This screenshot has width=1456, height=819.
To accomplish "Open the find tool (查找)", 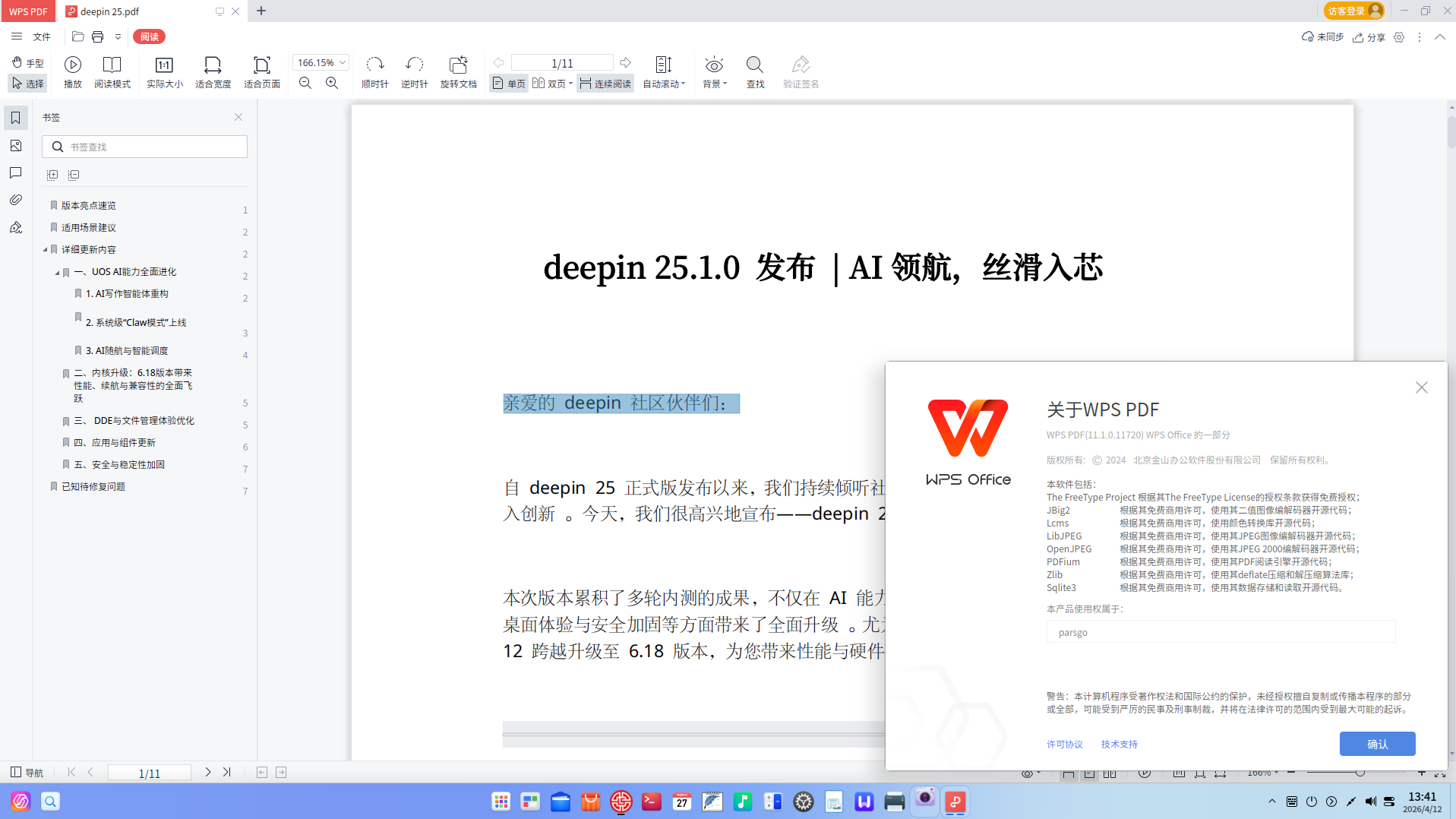I will point(754,72).
